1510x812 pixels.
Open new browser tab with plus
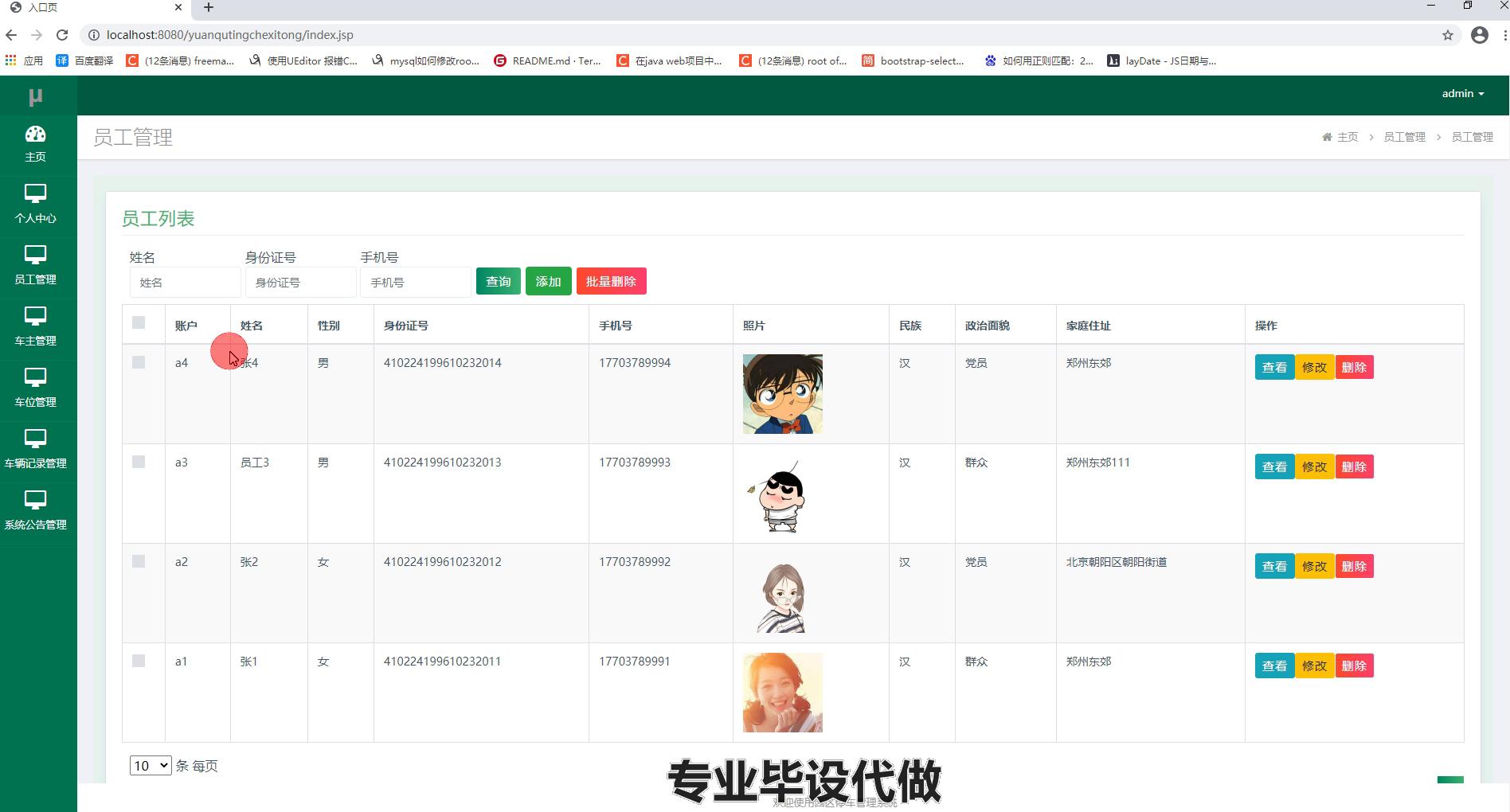click(x=209, y=7)
